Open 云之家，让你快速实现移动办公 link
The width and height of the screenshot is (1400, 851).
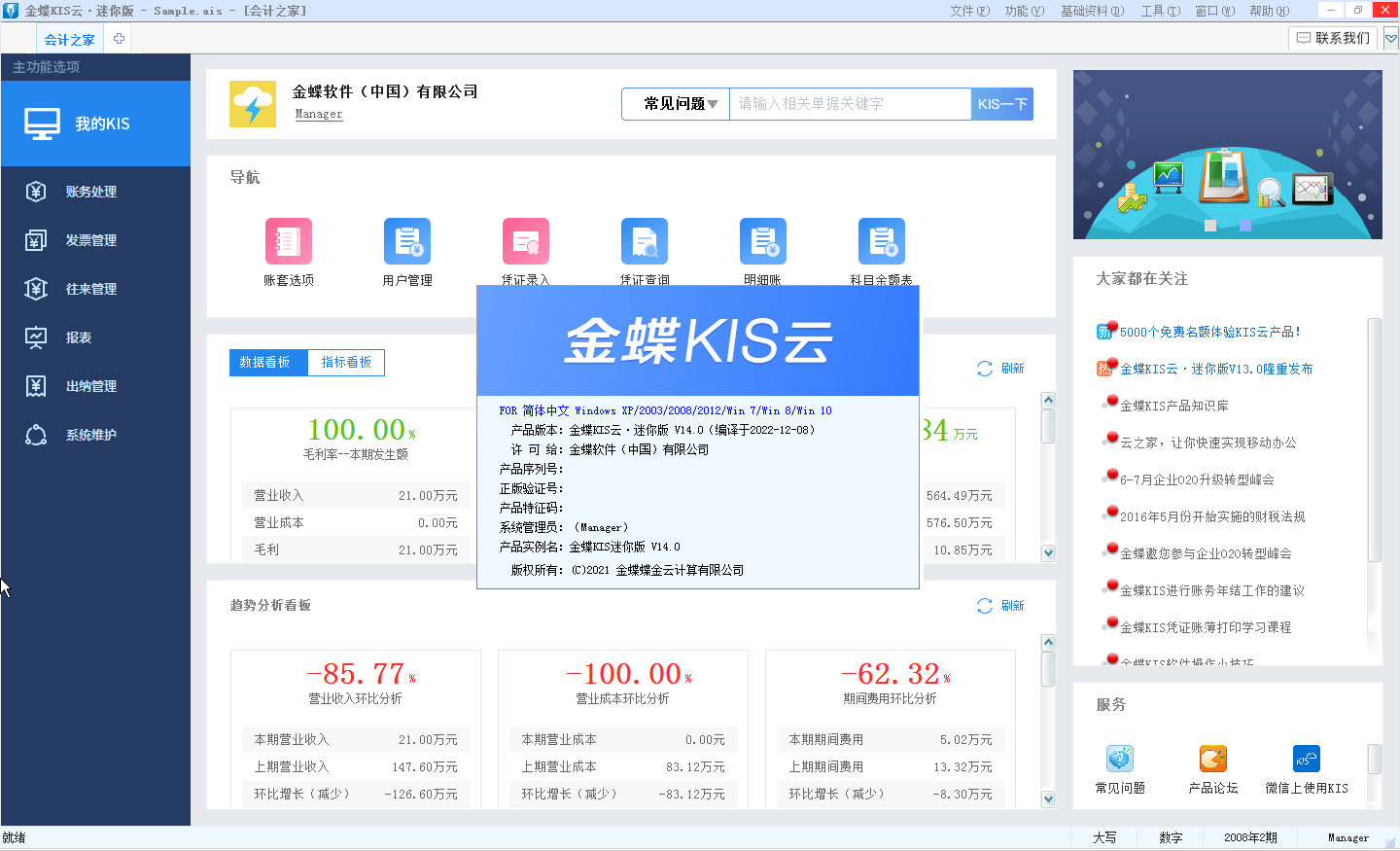1207,443
